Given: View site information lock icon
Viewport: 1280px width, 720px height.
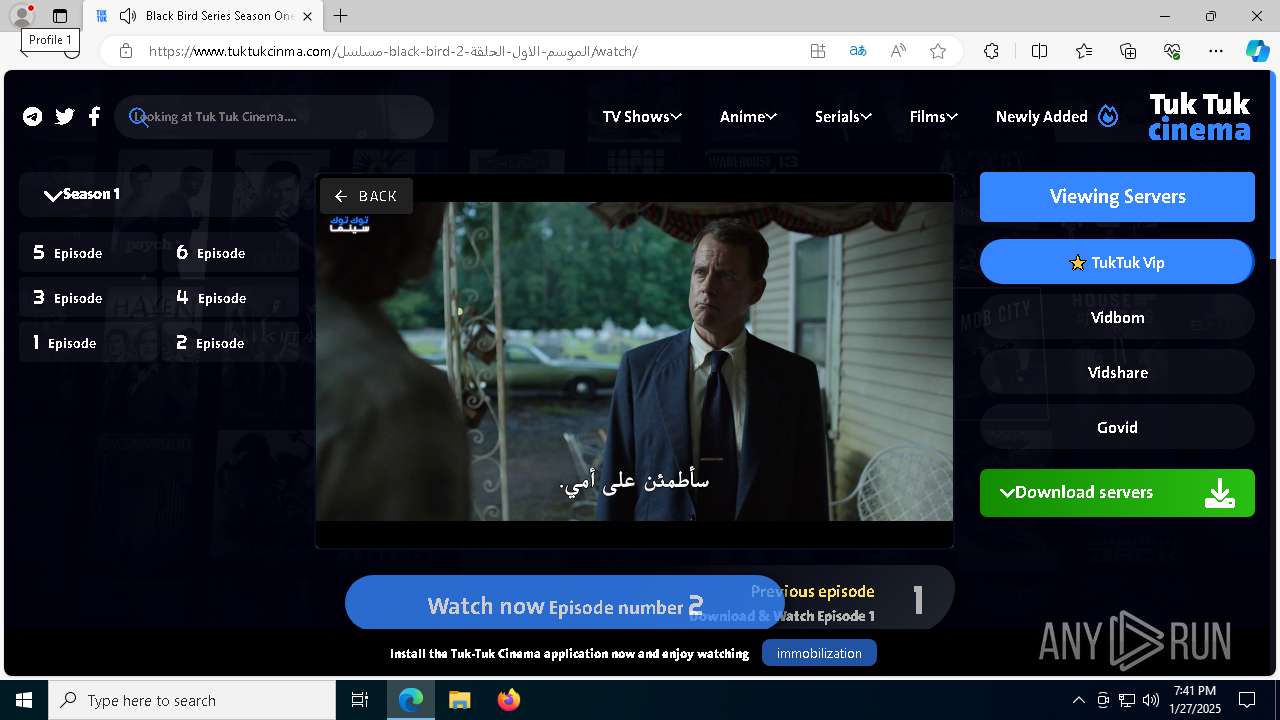Looking at the screenshot, I should tap(126, 51).
